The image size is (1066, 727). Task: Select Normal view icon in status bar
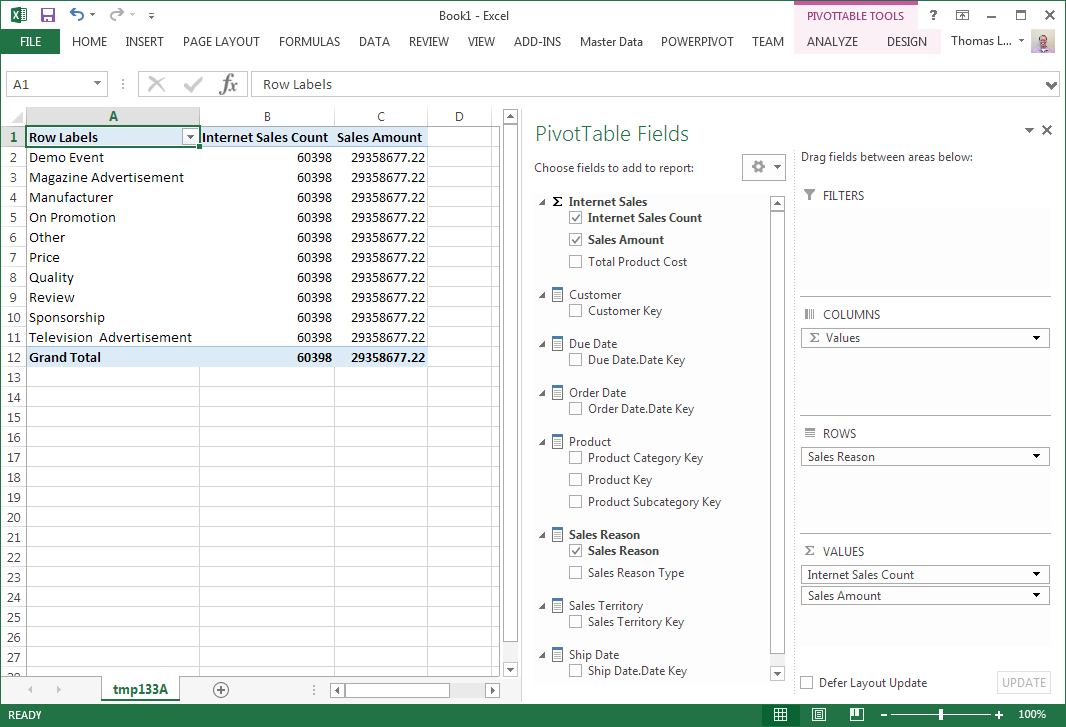(781, 715)
